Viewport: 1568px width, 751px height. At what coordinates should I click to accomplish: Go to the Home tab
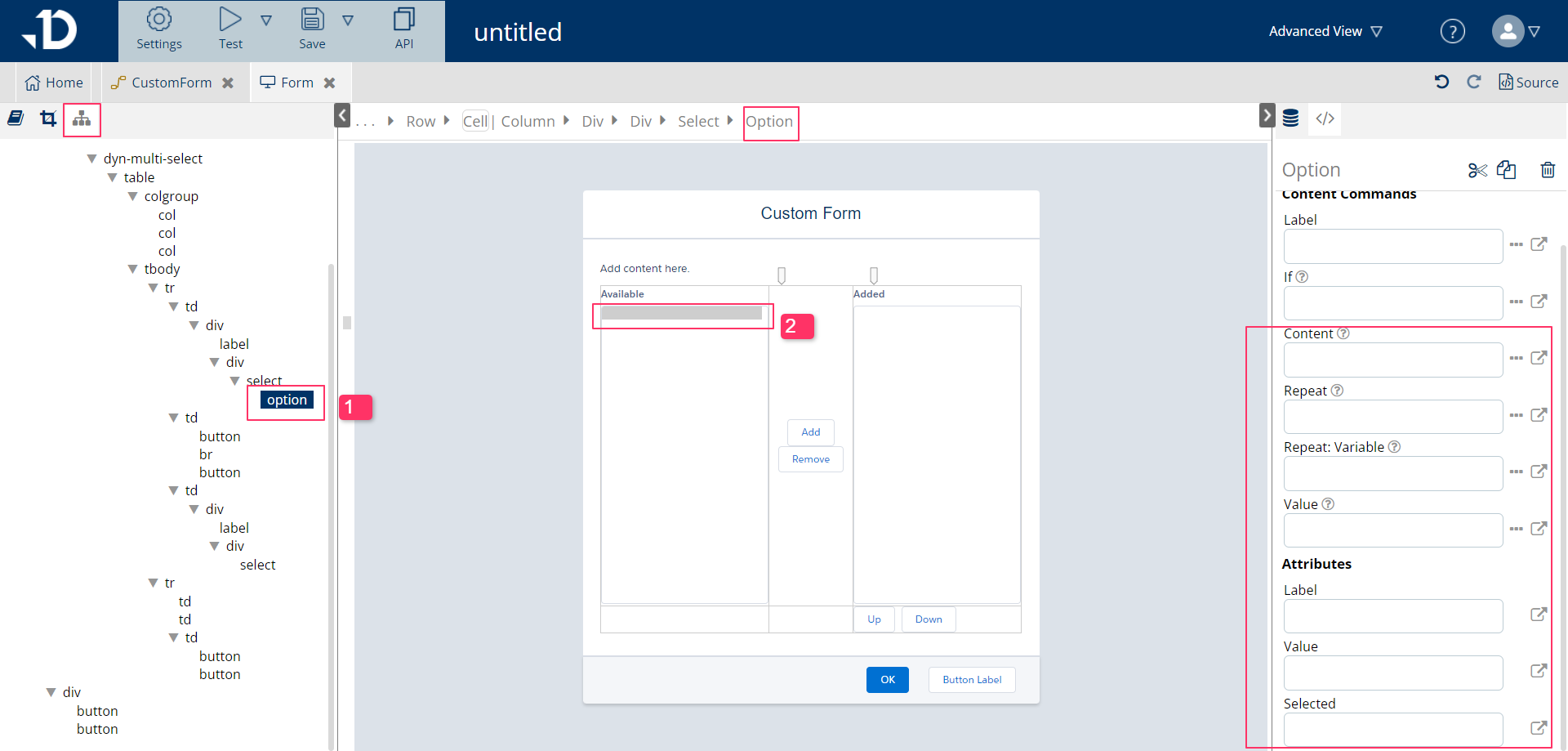click(x=54, y=83)
